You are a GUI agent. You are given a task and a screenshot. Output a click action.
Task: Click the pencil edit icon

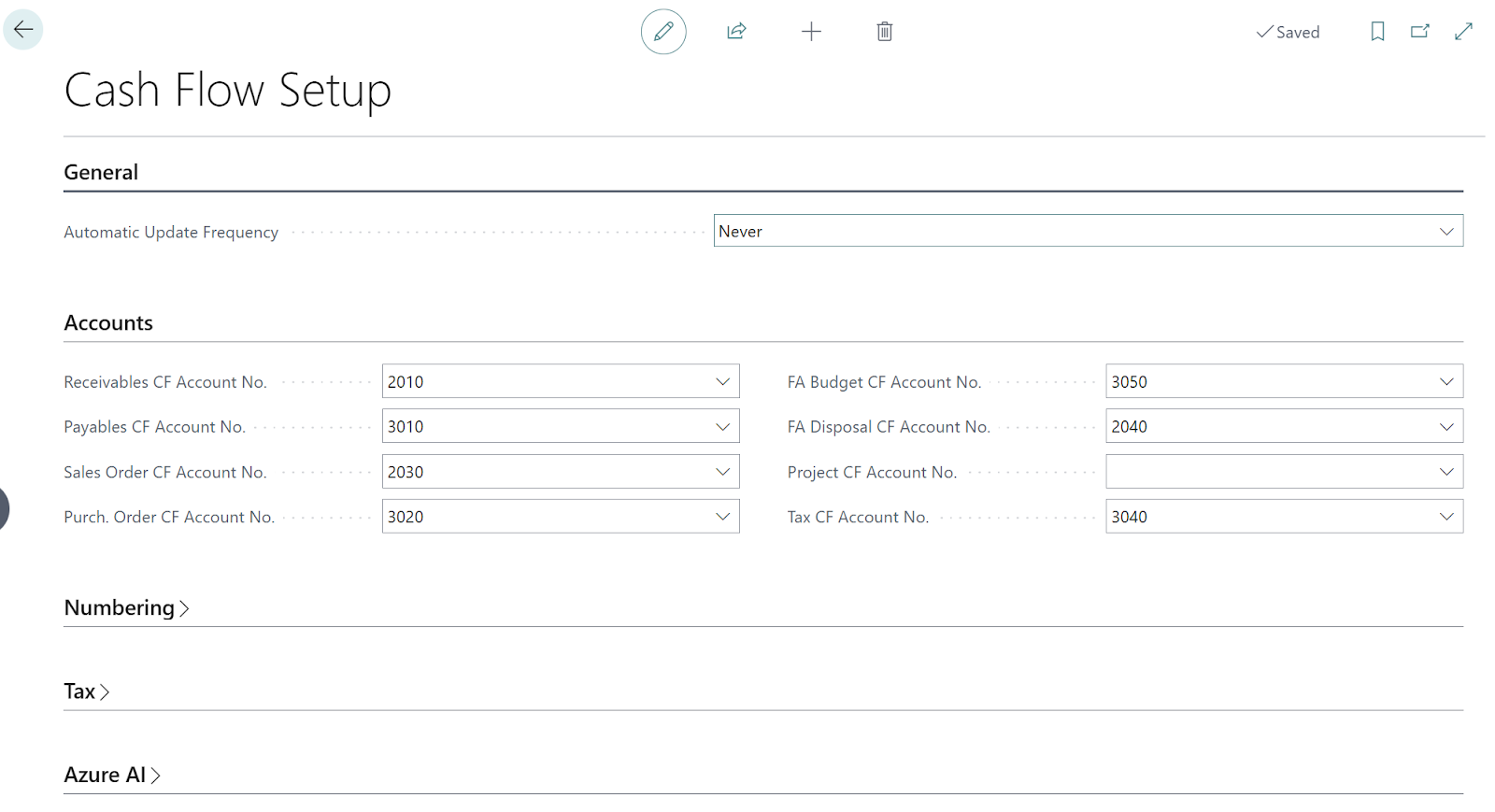(x=663, y=32)
